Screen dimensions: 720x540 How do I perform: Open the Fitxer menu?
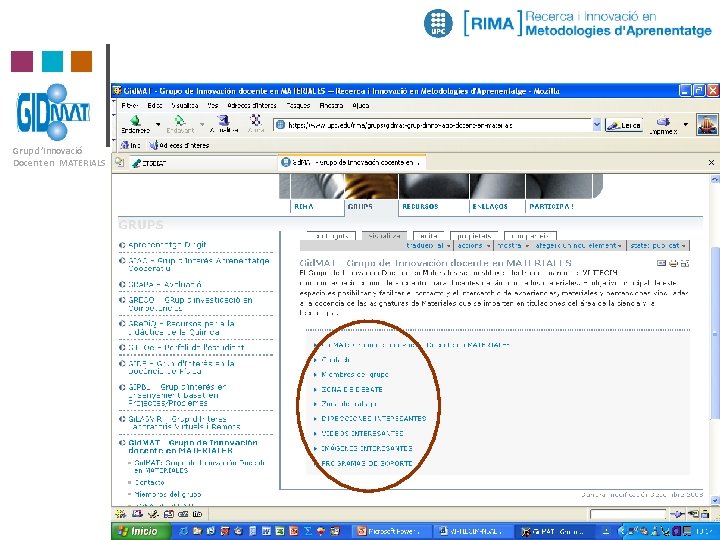coord(130,105)
